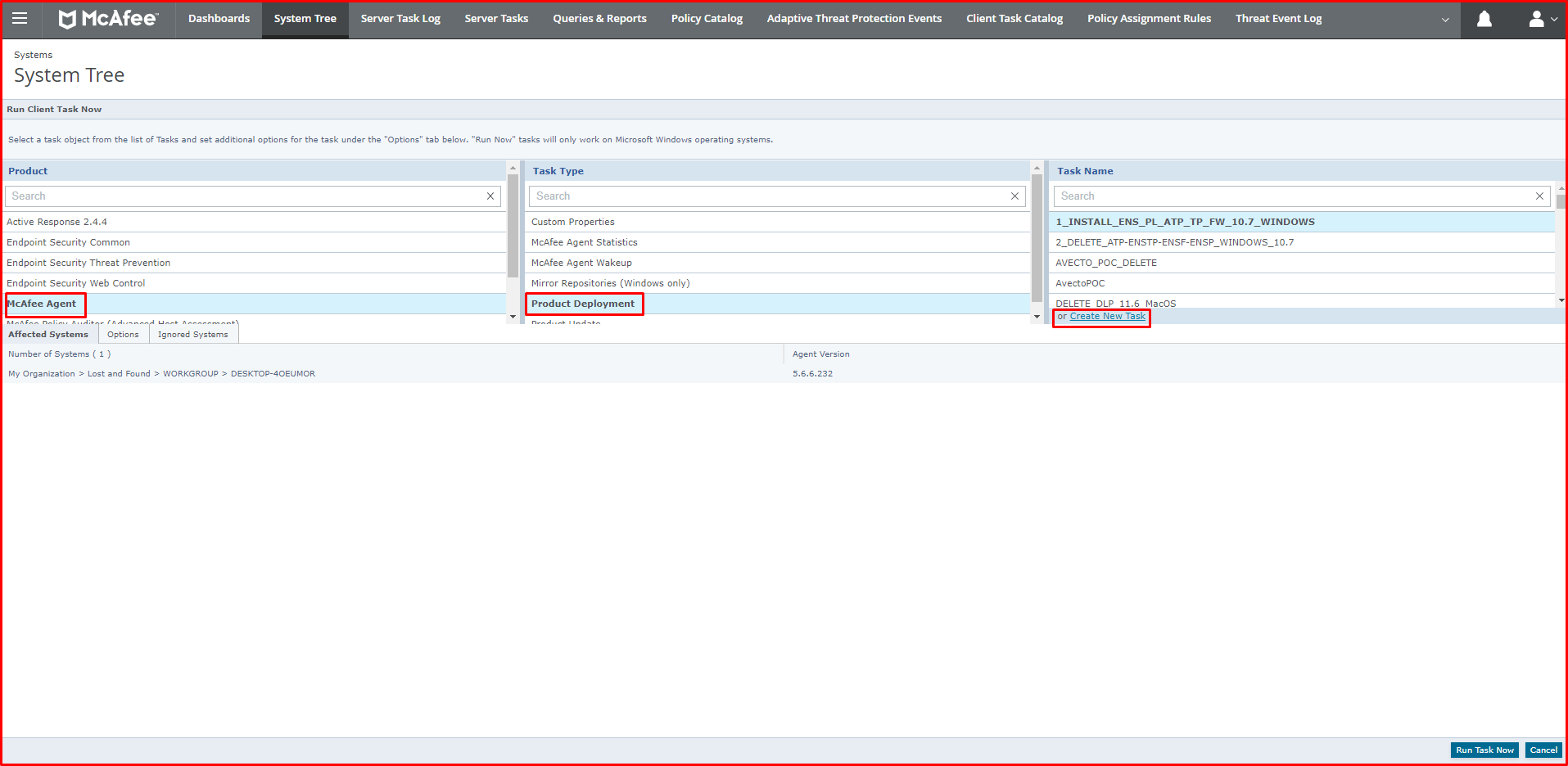Viewport: 1568px width, 766px height.
Task: Select Endpoint Security Threat Prevention
Action: (x=254, y=263)
